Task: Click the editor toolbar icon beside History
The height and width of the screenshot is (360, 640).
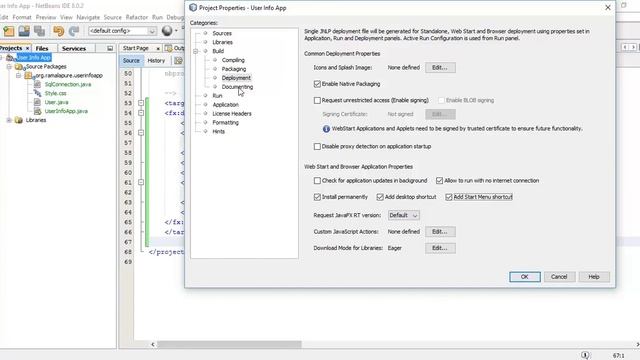Action: (178, 61)
